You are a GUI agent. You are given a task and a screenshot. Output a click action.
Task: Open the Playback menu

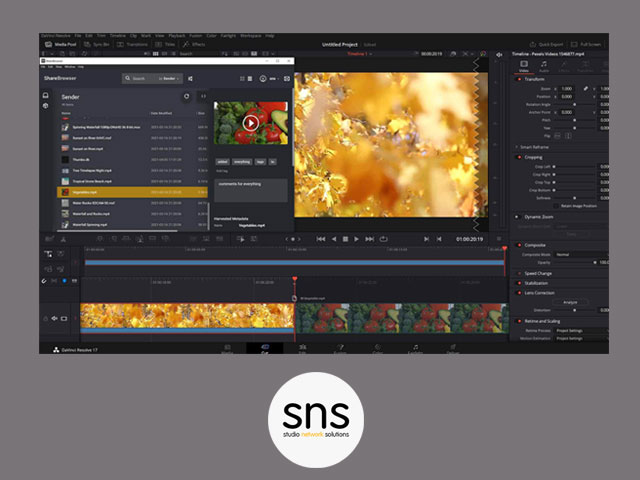pyautogui.click(x=177, y=36)
